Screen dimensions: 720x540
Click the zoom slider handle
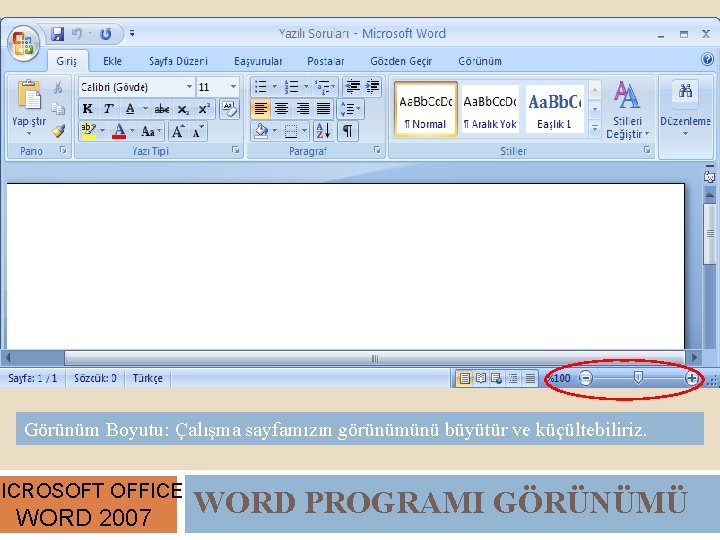(638, 377)
